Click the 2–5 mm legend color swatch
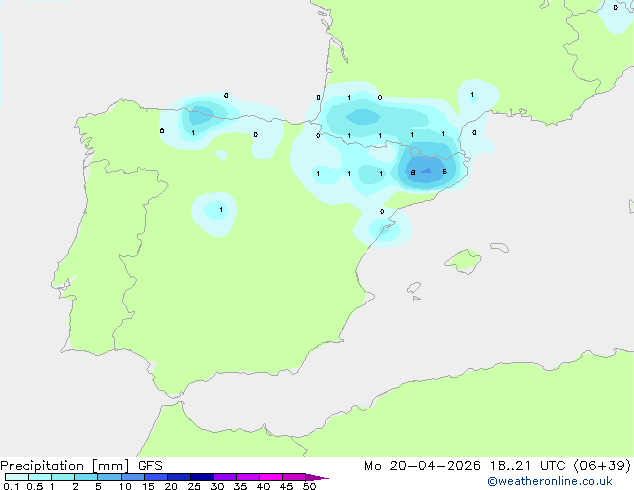This screenshot has height=490, width=634. [x=86, y=477]
